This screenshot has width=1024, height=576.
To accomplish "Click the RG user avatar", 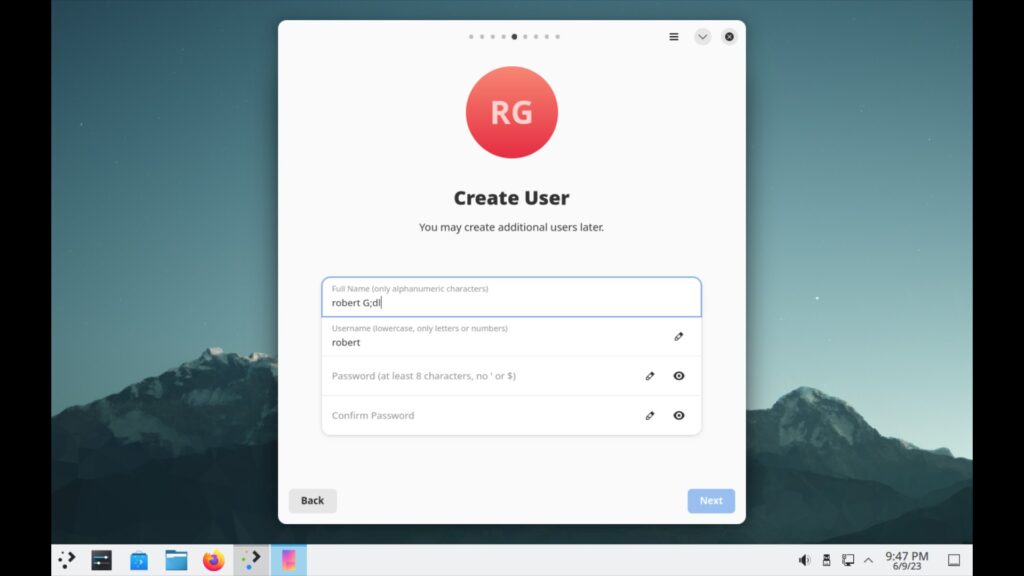I will pos(511,112).
